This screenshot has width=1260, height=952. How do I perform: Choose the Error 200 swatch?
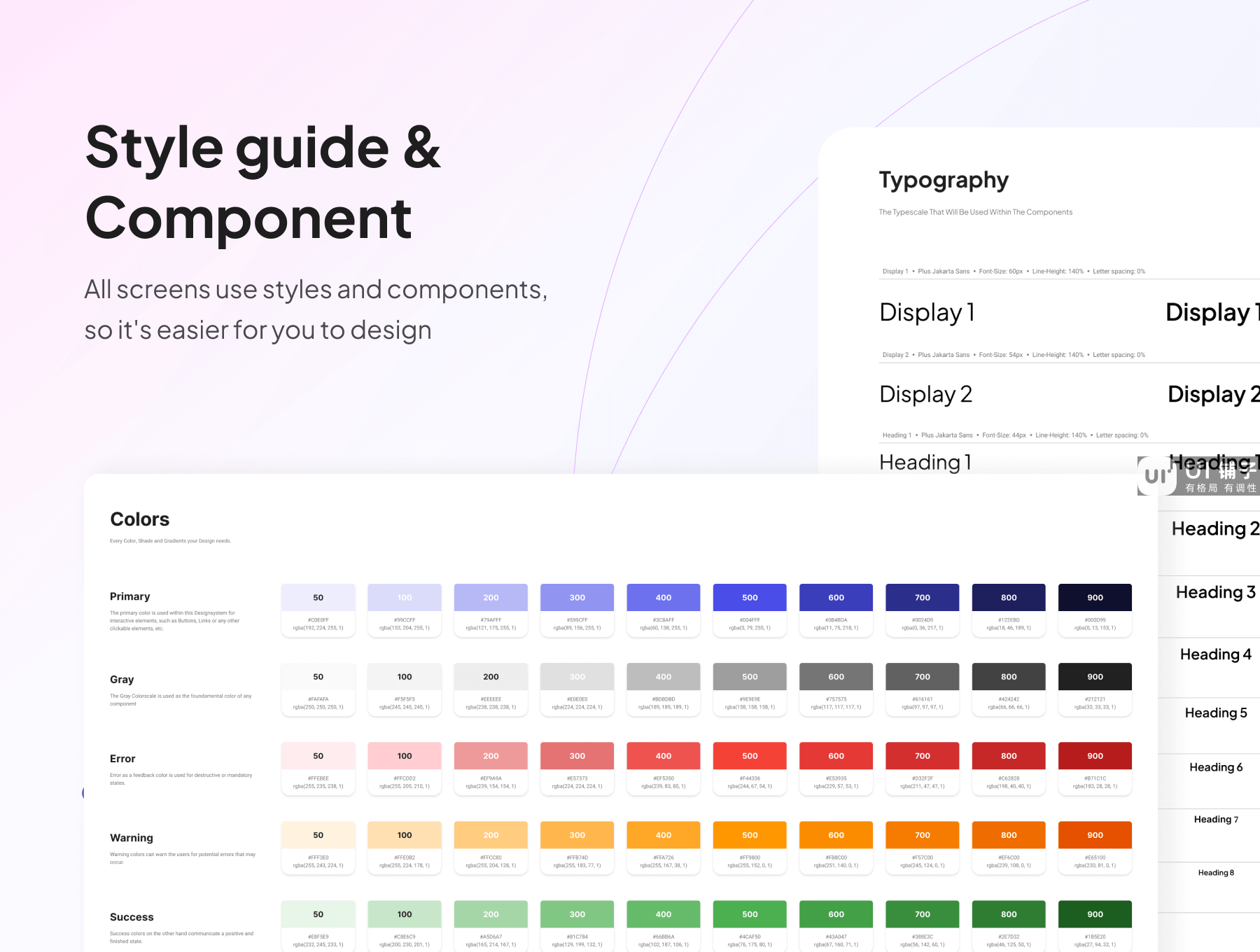point(491,768)
